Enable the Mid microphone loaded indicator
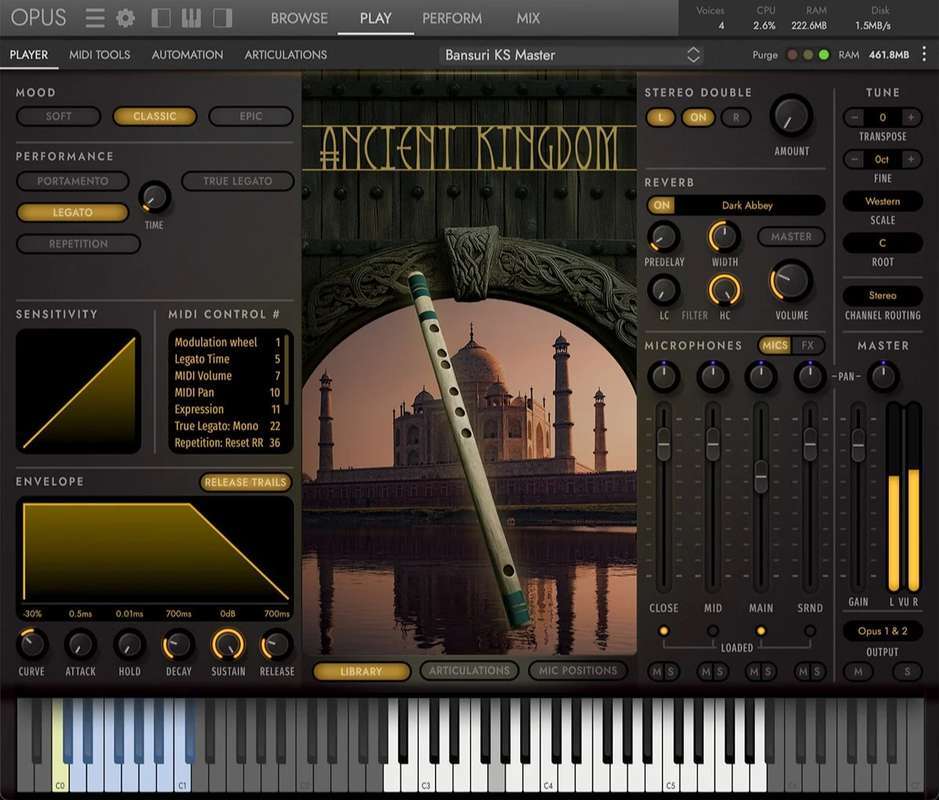Viewport: 939px width, 800px height. tap(712, 631)
